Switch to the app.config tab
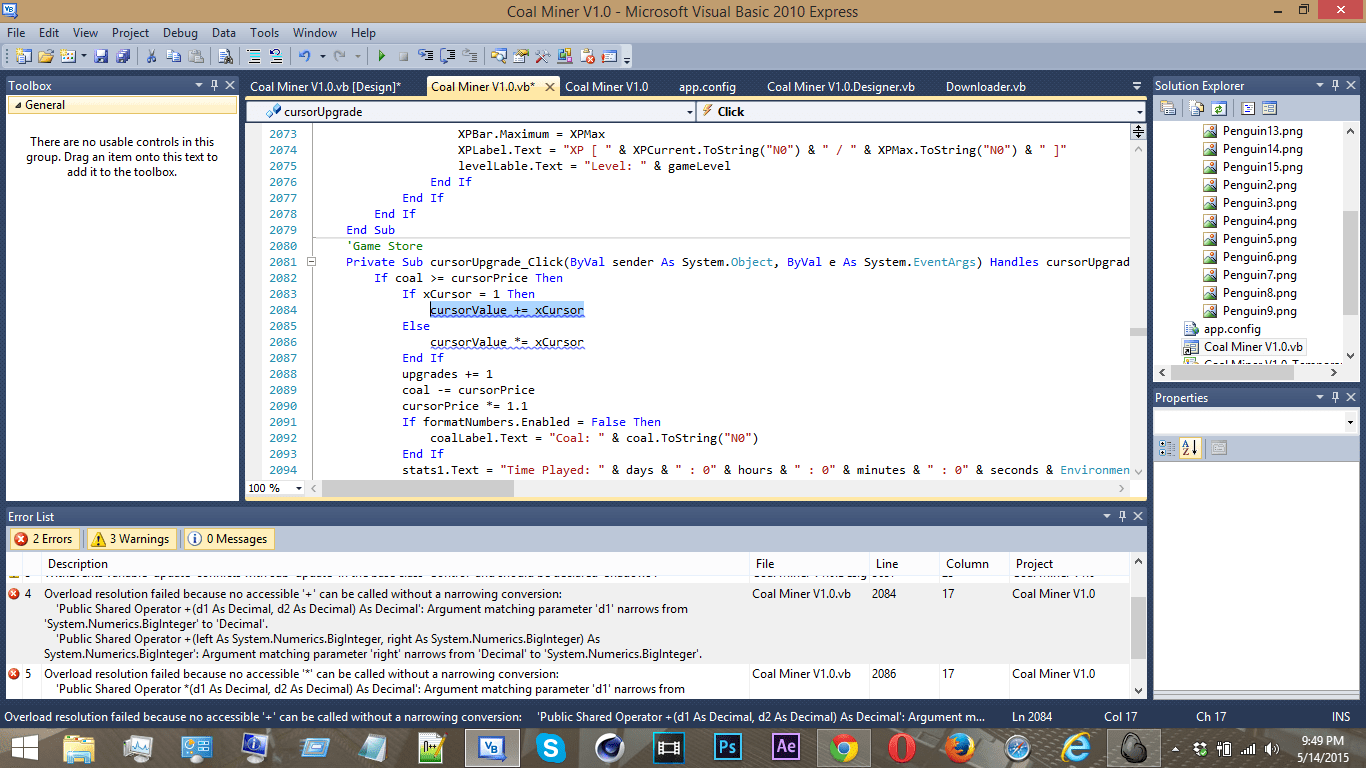Image resolution: width=1366 pixels, height=768 pixels. point(707,87)
